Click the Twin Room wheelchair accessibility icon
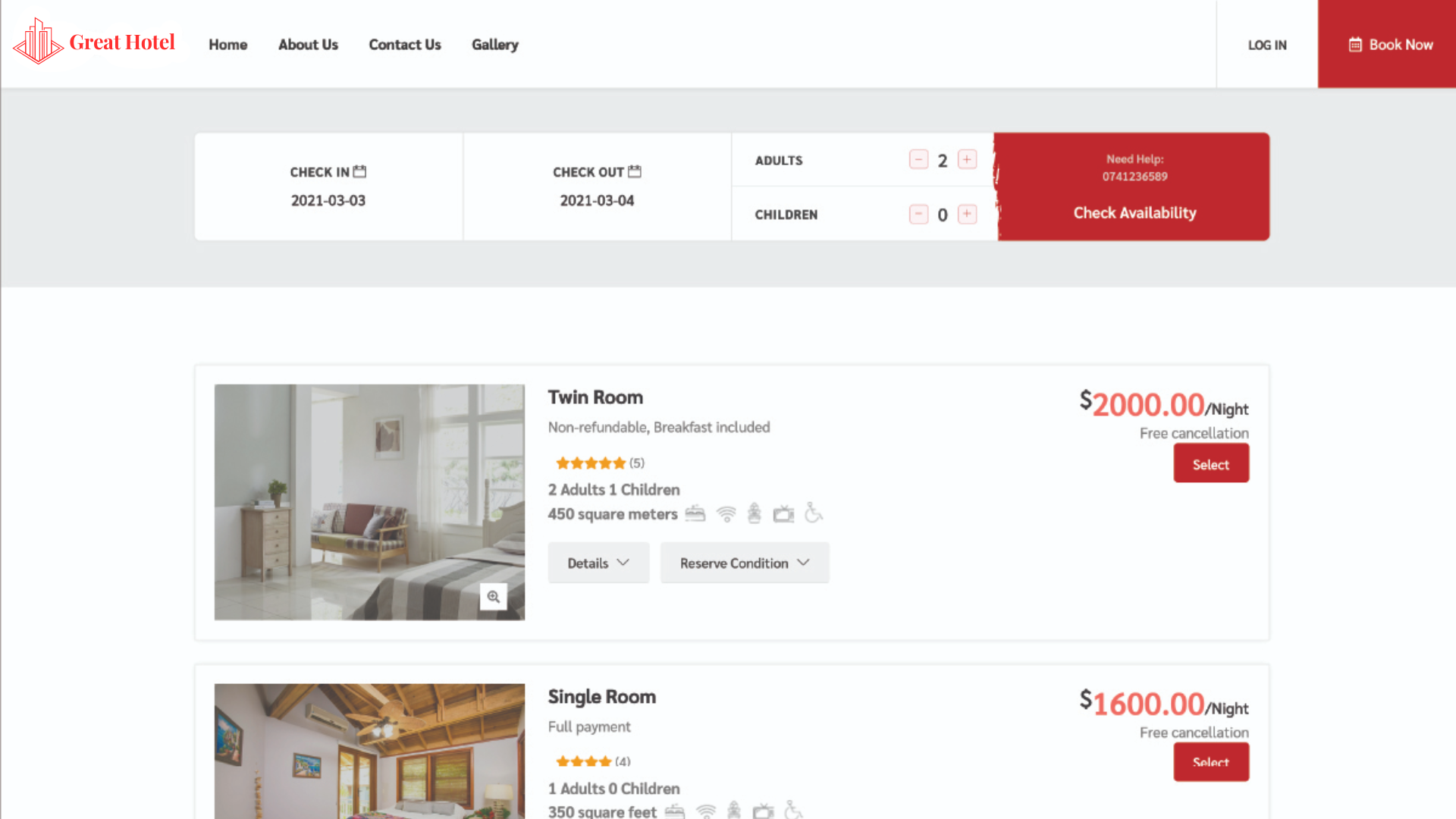Screen dimensions: 1456x819 813,513
